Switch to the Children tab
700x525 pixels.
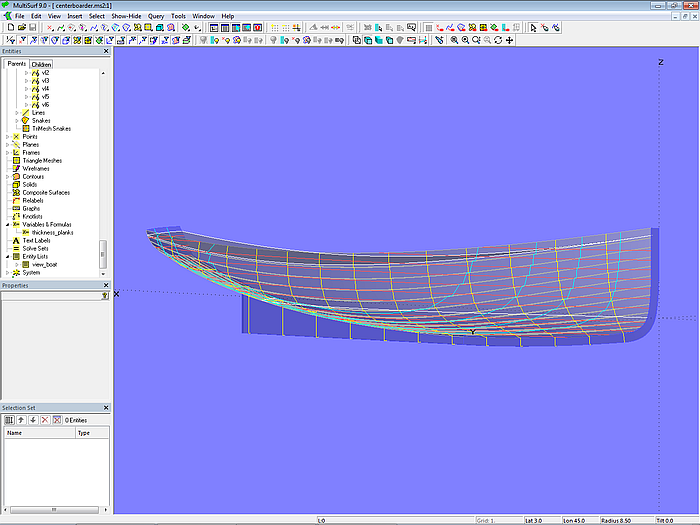(x=41, y=64)
